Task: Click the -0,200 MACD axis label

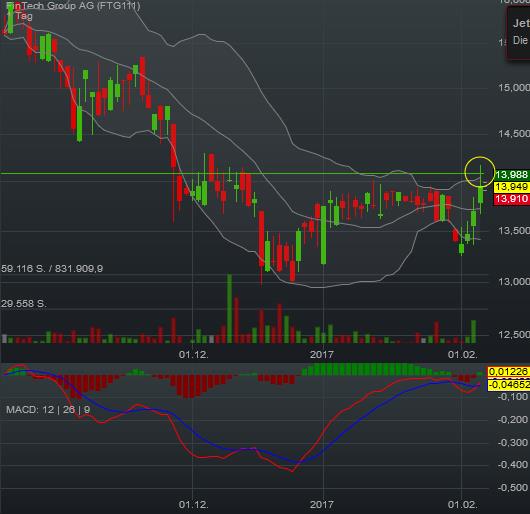Action: pos(513,420)
